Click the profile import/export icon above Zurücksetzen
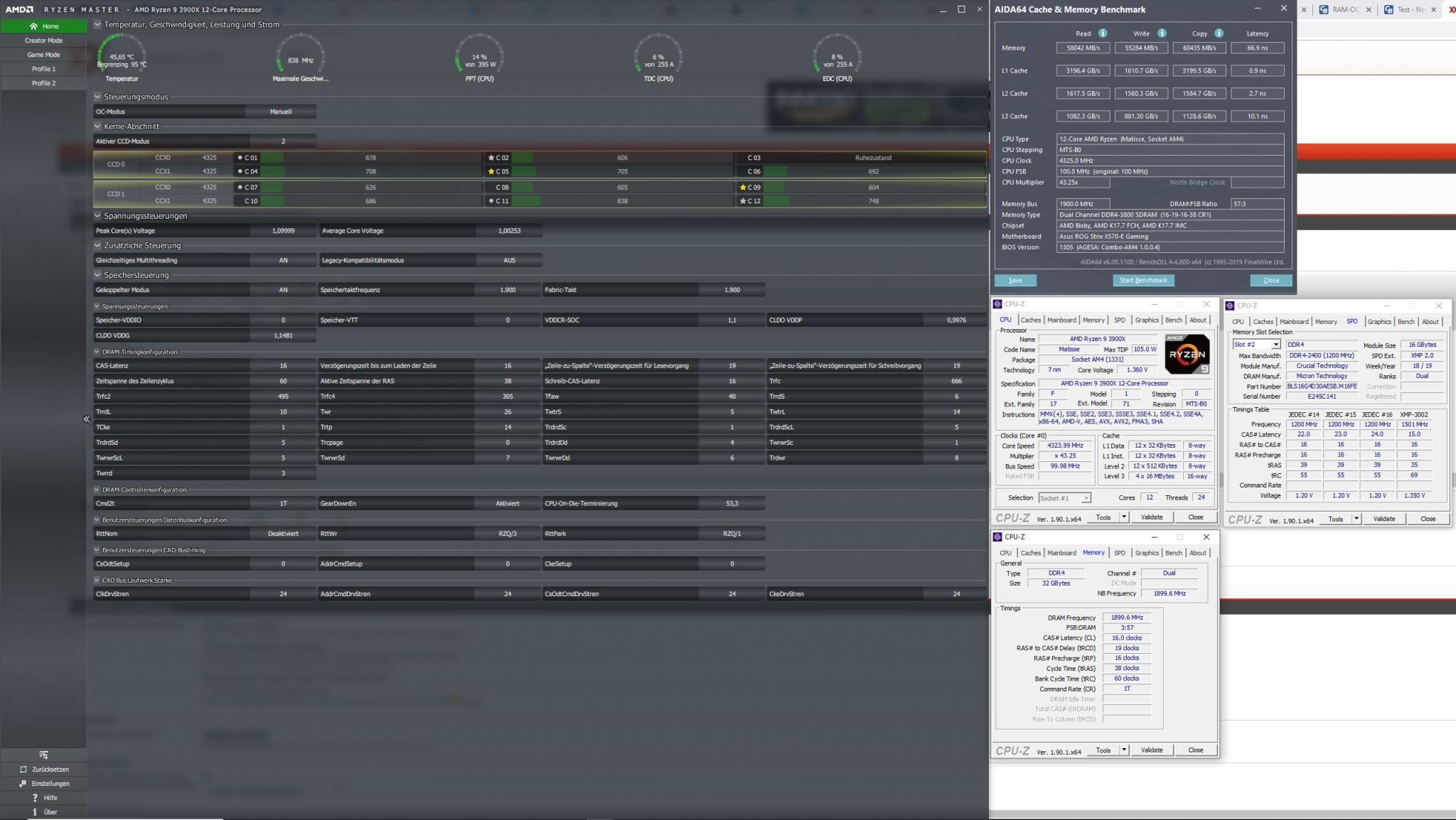Image resolution: width=1456 pixels, height=820 pixels. (44, 755)
